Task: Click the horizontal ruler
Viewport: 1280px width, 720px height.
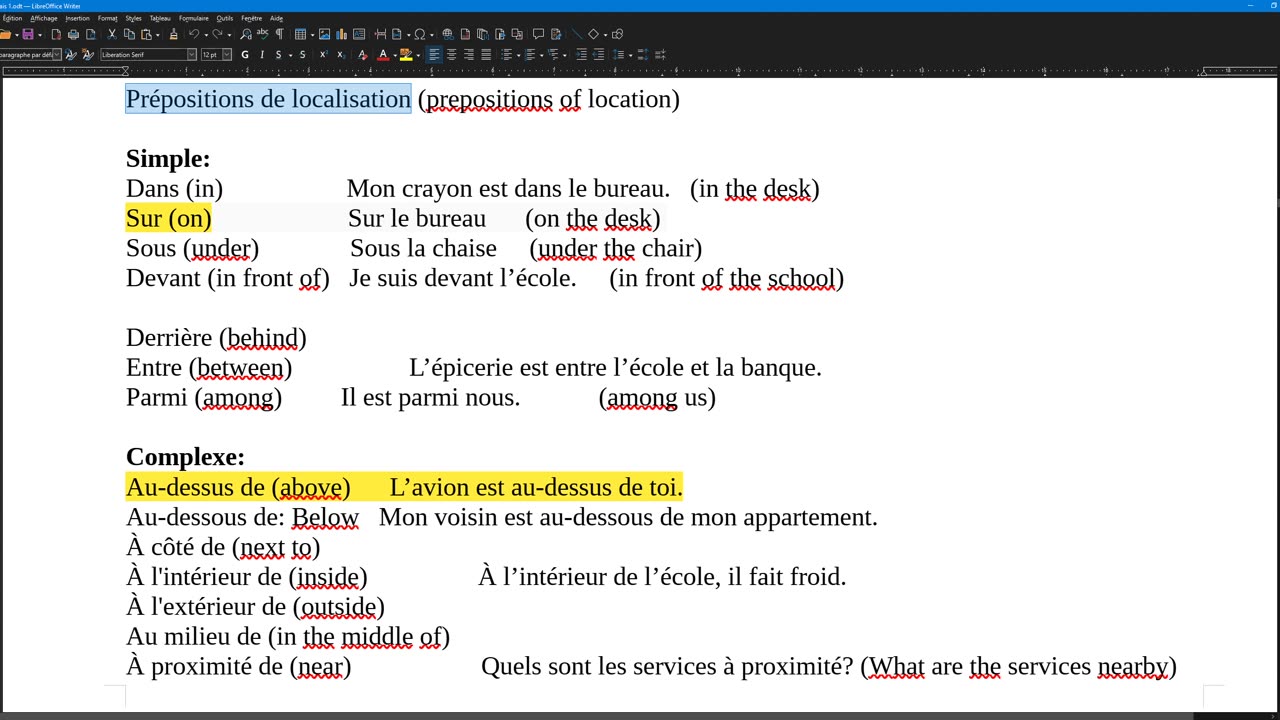Action: pyautogui.click(x=640, y=71)
